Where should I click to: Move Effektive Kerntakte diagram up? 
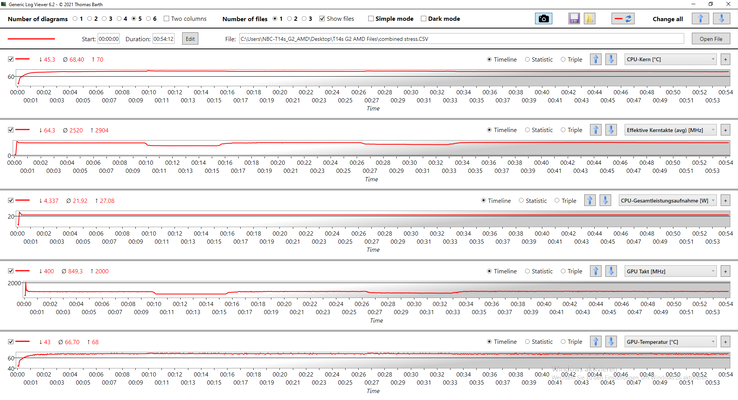click(x=596, y=130)
